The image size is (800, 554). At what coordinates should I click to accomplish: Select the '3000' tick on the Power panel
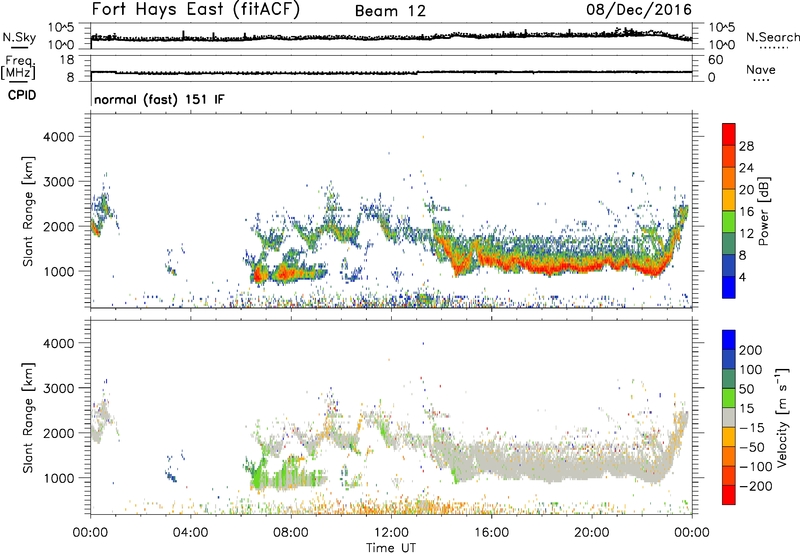59,182
